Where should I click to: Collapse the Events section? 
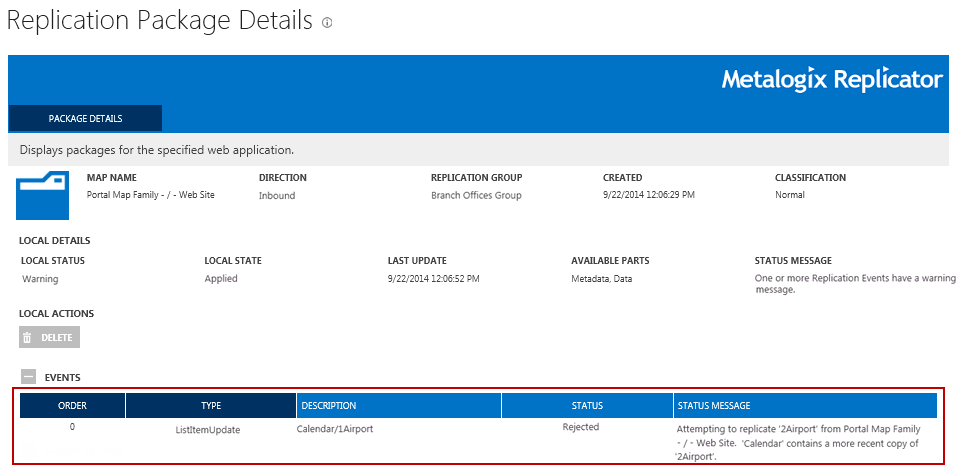(29, 377)
